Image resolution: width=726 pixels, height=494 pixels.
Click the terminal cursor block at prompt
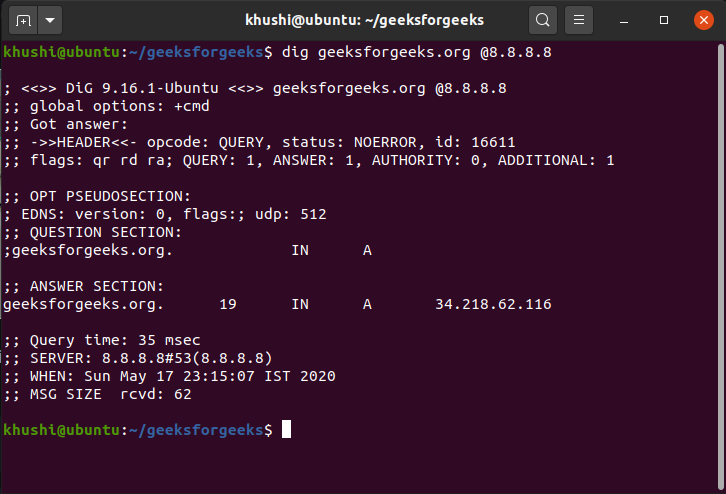287,429
